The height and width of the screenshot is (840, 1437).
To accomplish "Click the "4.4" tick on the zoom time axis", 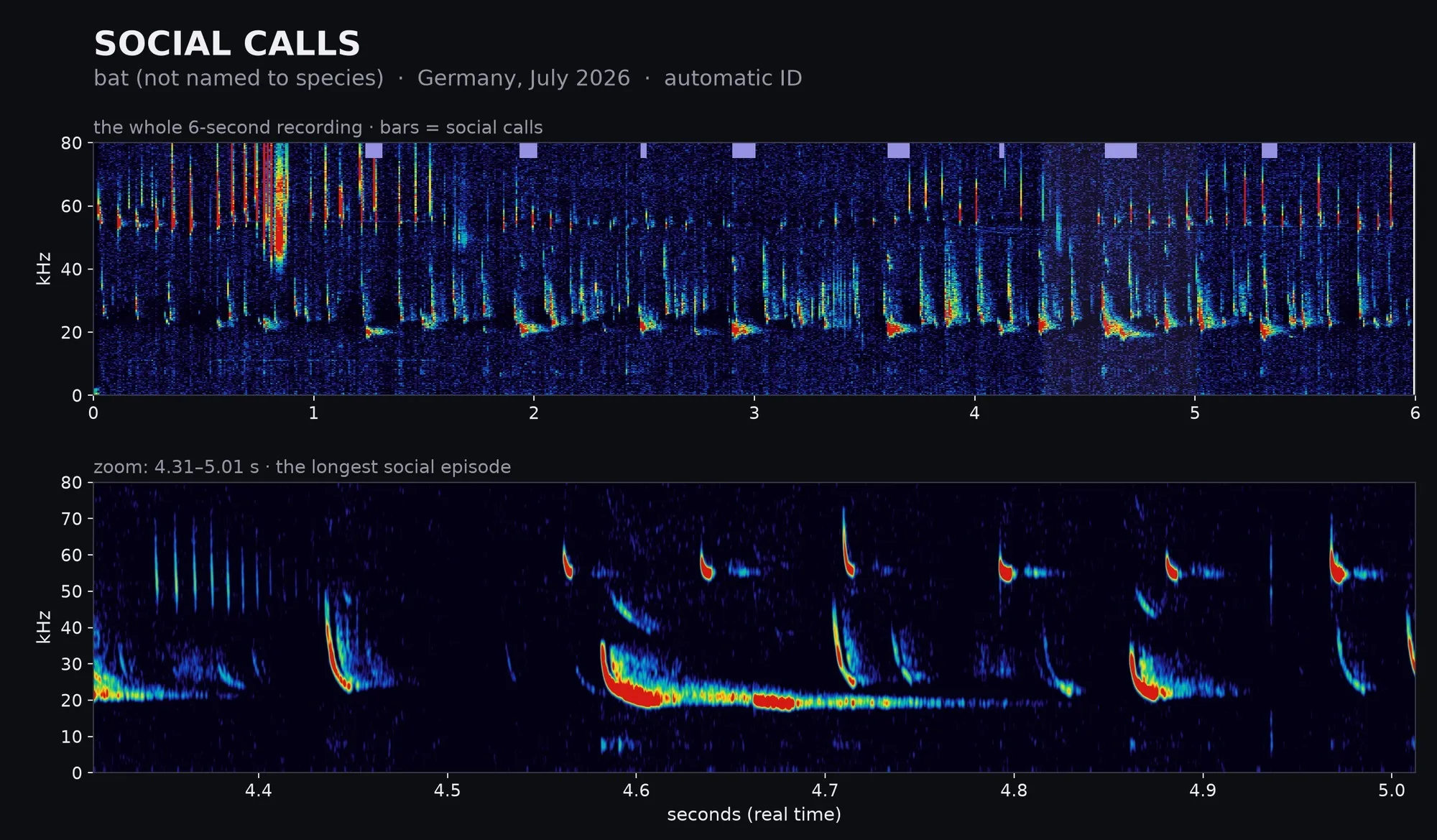I will tap(258, 790).
